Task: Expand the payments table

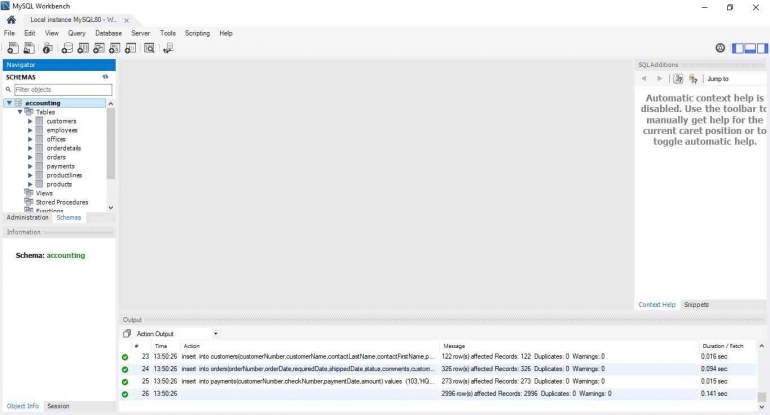Action: point(30,166)
